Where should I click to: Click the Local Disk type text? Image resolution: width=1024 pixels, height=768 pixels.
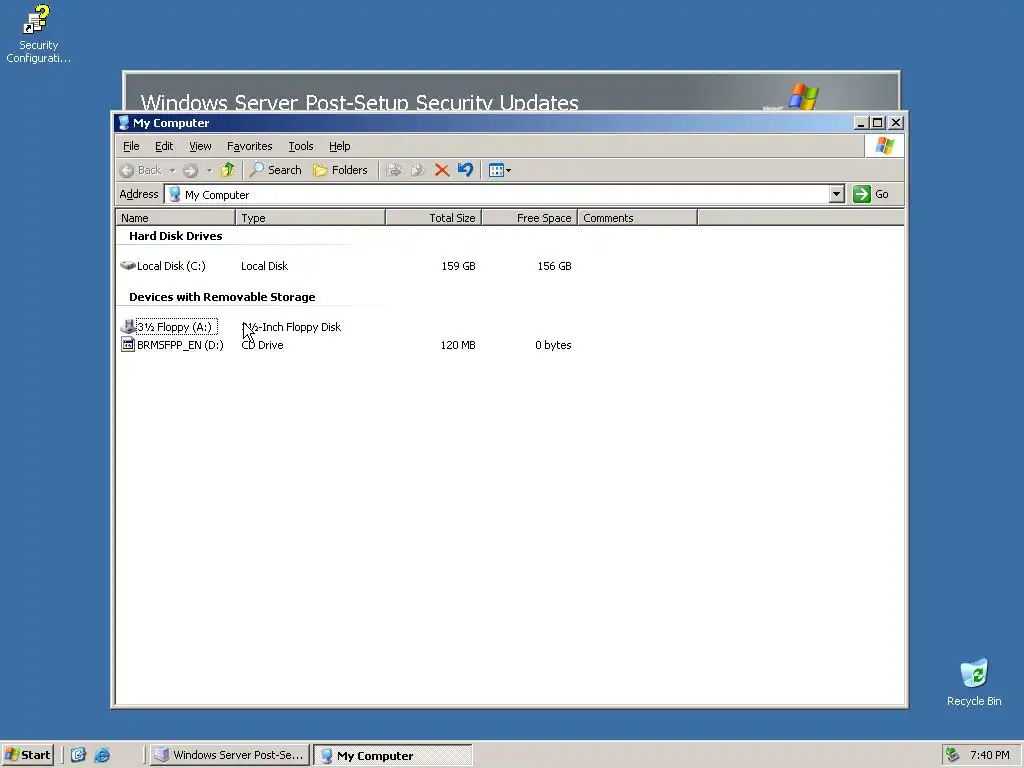tap(264, 266)
